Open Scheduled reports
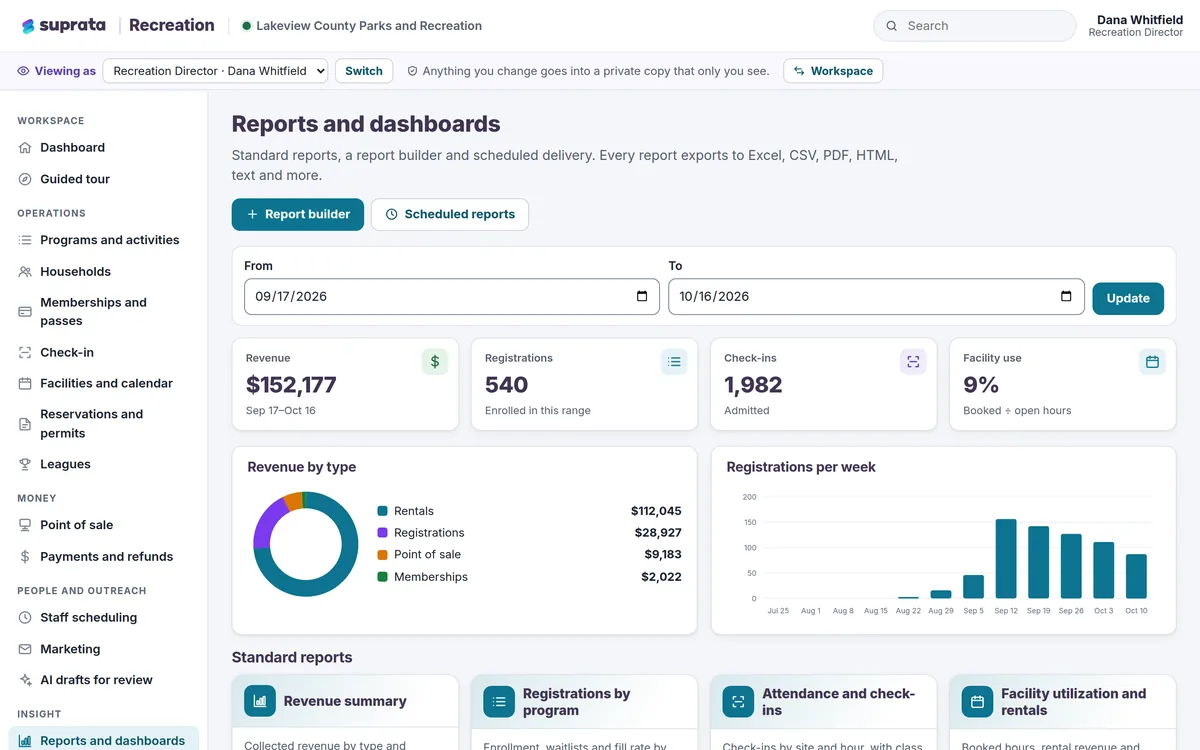The image size is (1200, 750). 450,215
